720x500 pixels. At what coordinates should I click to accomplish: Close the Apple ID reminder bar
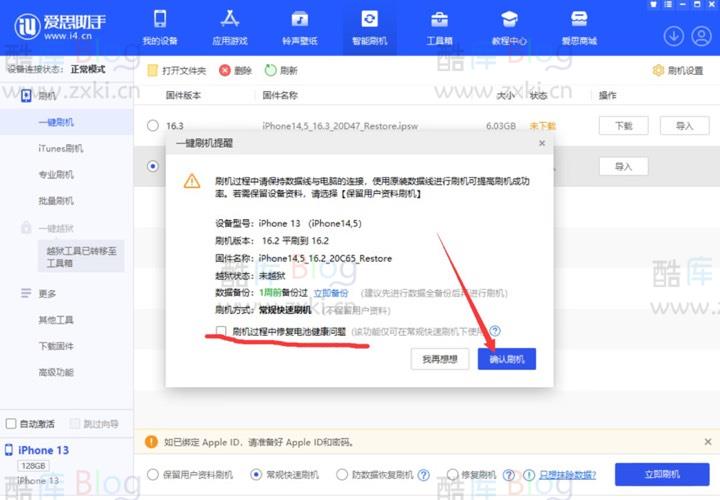708,442
